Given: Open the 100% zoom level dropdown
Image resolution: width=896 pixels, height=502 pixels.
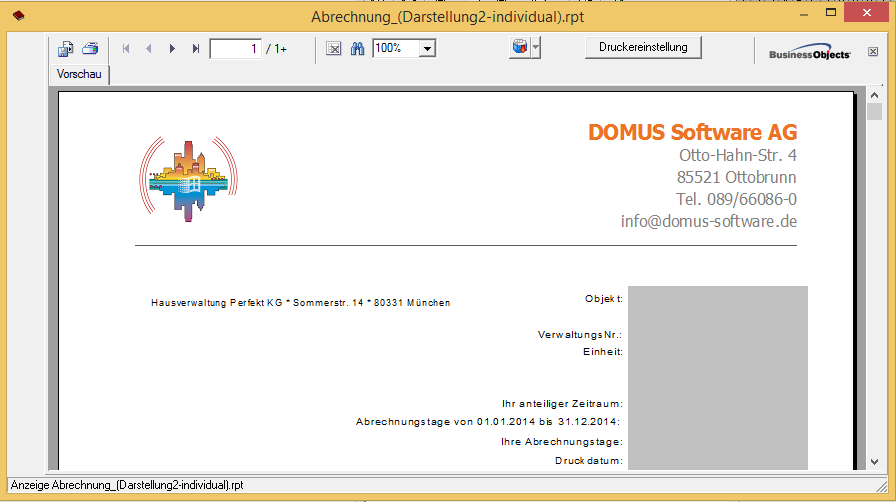Looking at the screenshot, I should tap(427, 49).
